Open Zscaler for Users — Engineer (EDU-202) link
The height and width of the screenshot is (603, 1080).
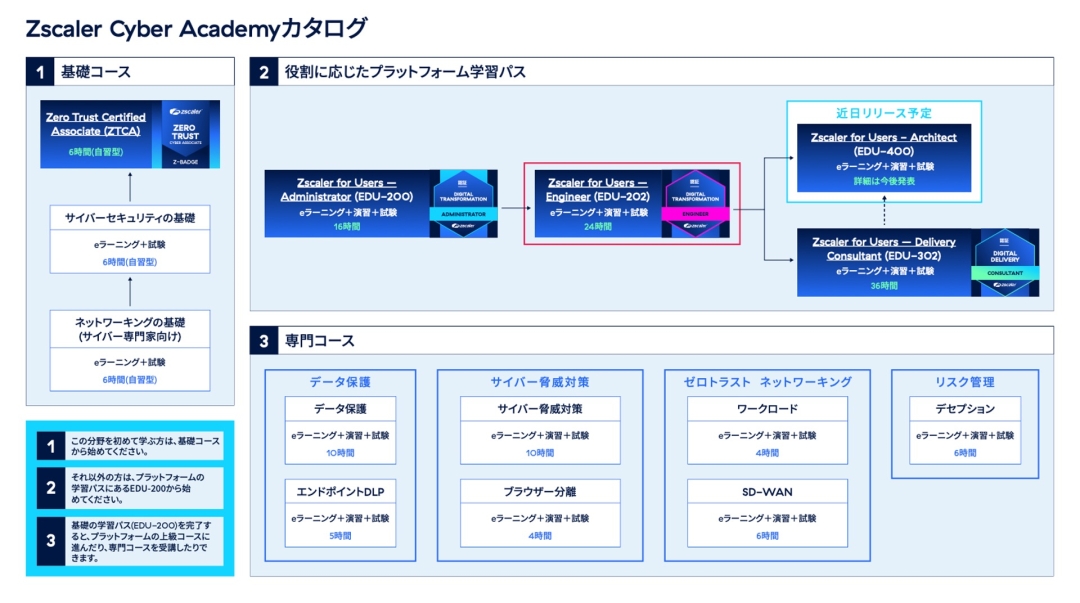(592, 189)
